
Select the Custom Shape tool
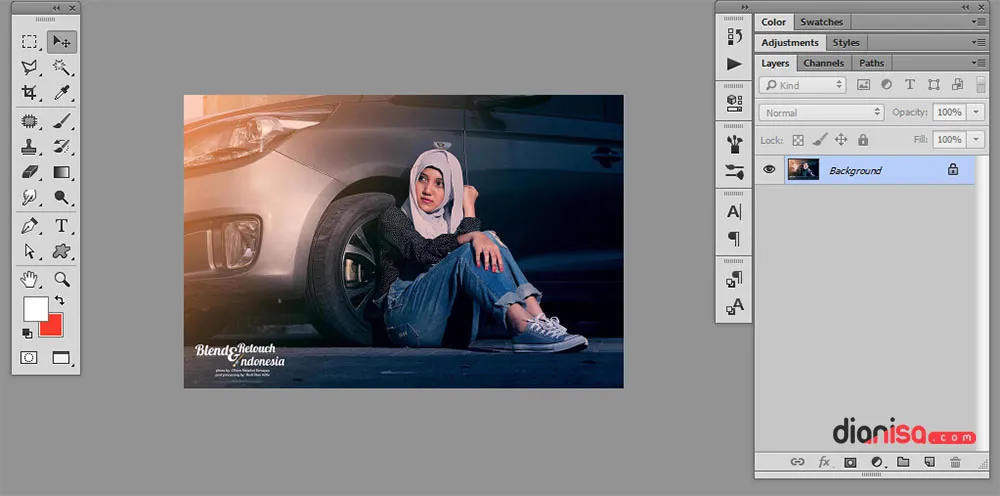62,251
